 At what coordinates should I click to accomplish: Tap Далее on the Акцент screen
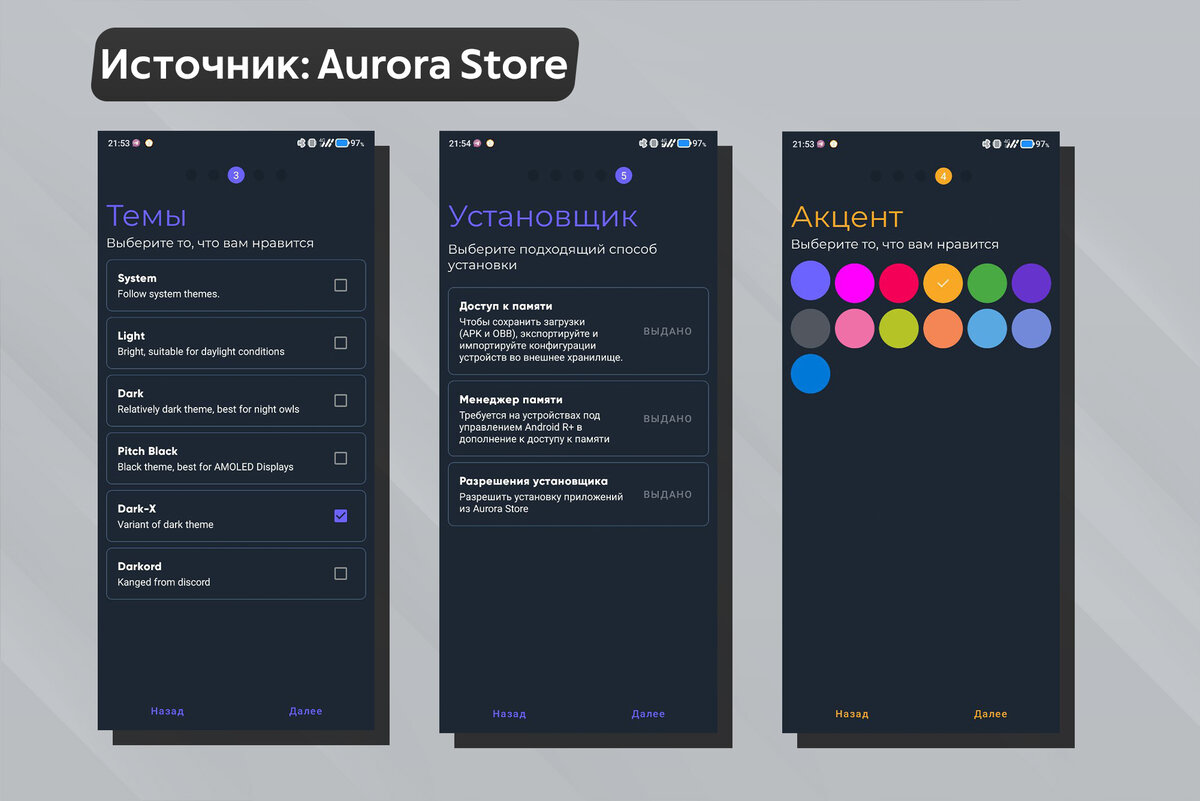pos(990,714)
